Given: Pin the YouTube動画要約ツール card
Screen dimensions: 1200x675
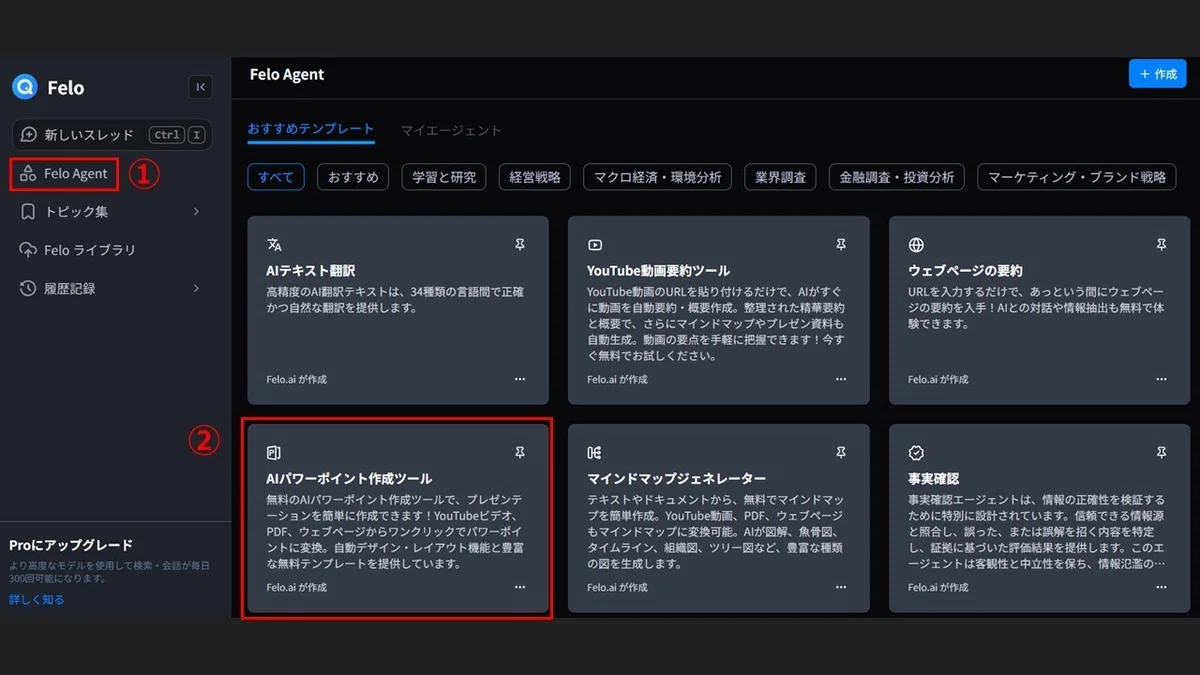Looking at the screenshot, I should pyautogui.click(x=841, y=245).
